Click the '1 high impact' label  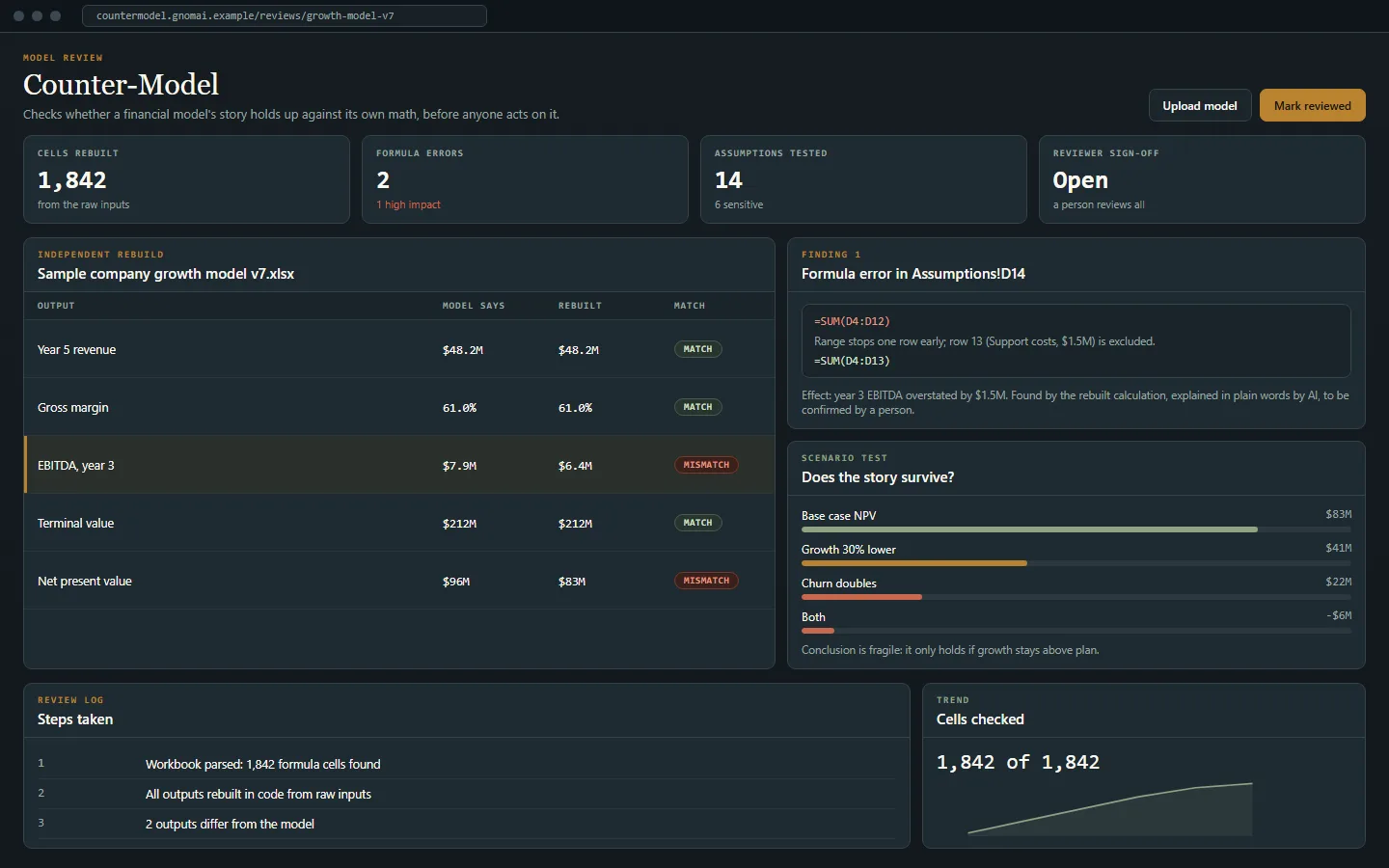[x=408, y=204]
